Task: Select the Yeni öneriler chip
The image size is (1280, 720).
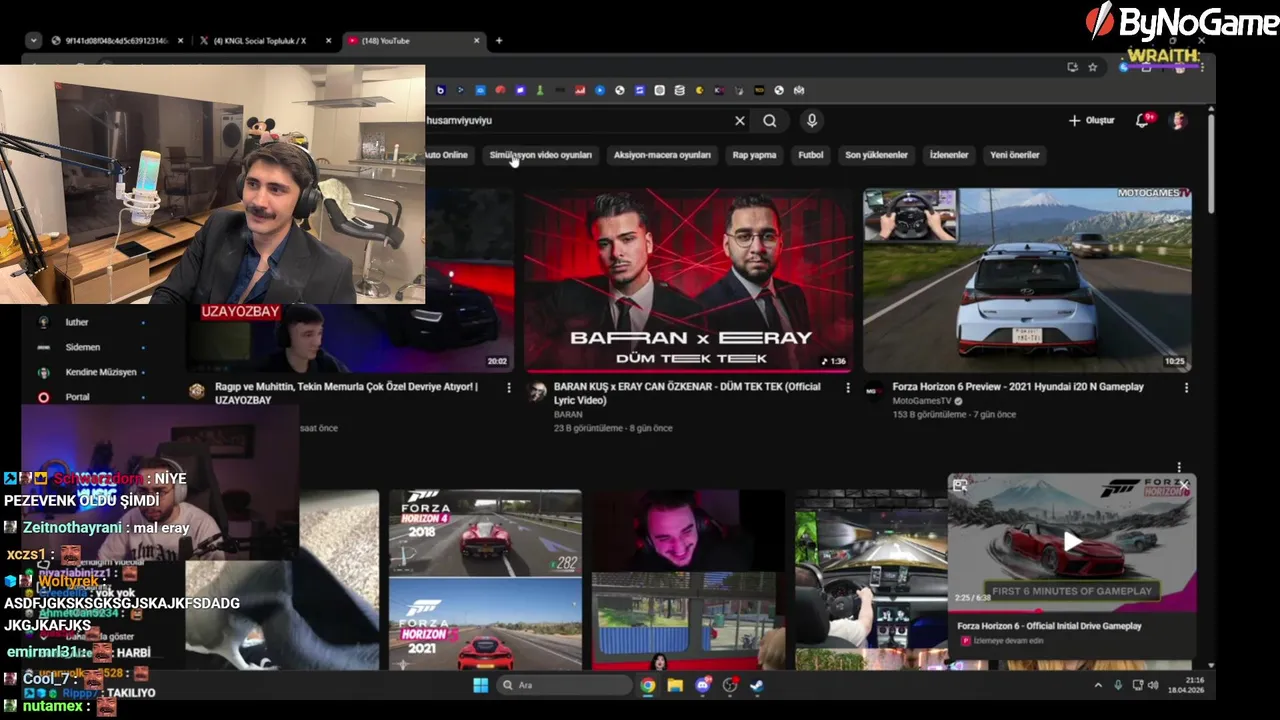Action: pos(1015,155)
